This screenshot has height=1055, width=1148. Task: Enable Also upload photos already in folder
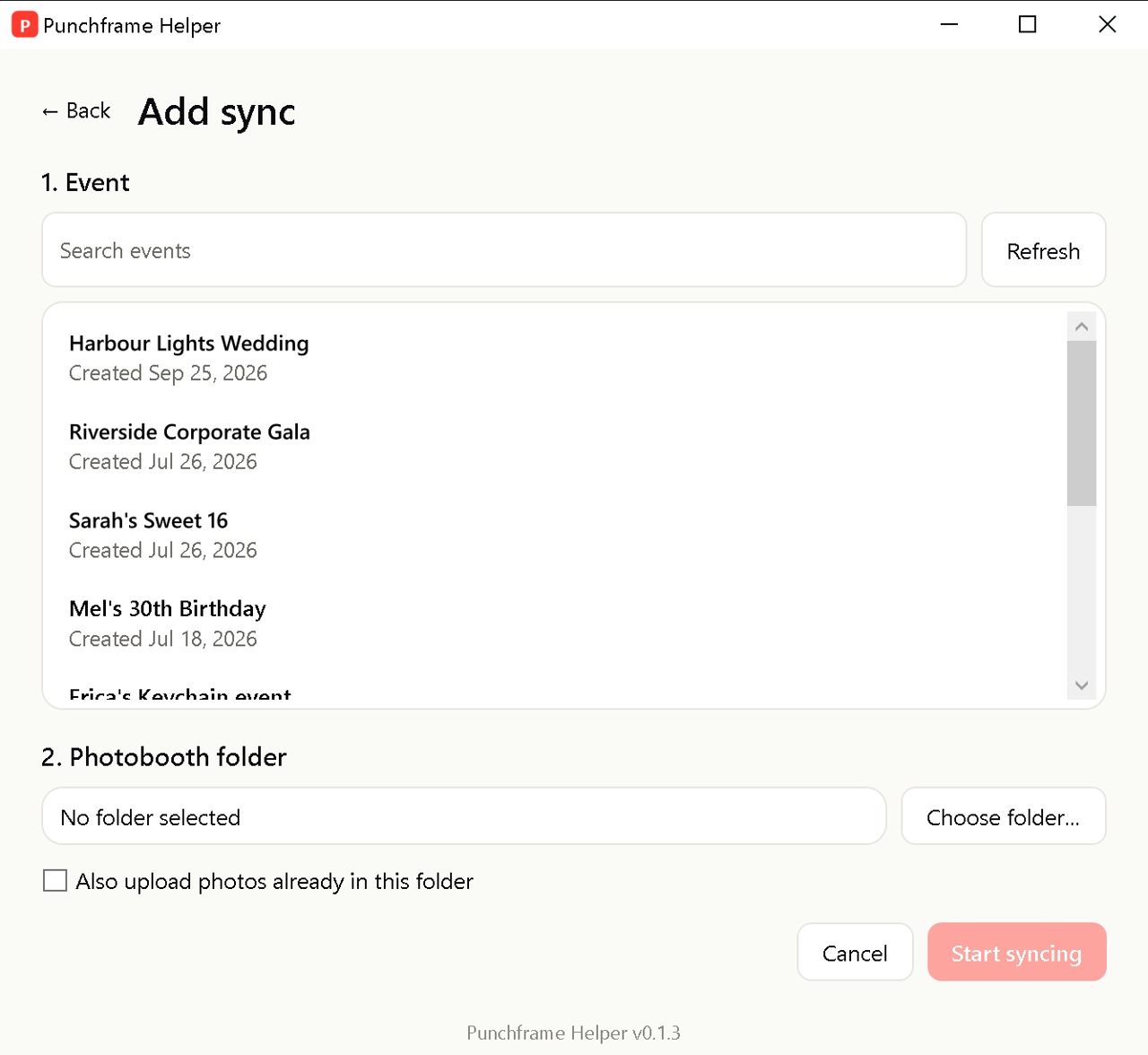[x=56, y=881]
